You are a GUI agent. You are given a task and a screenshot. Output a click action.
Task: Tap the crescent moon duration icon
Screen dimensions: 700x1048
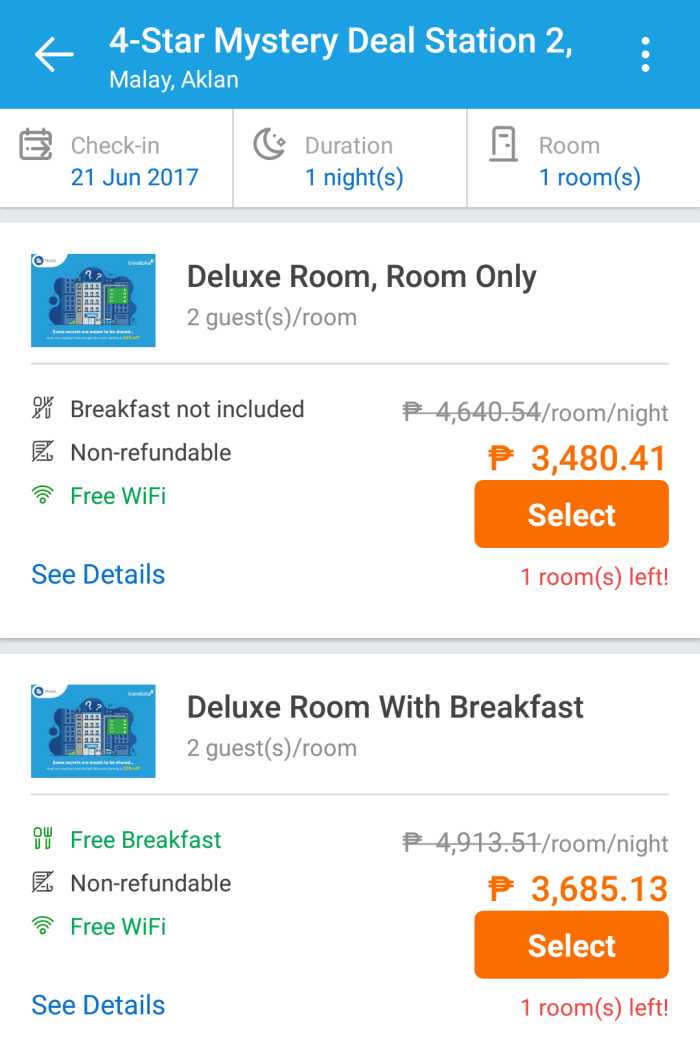pos(270,144)
